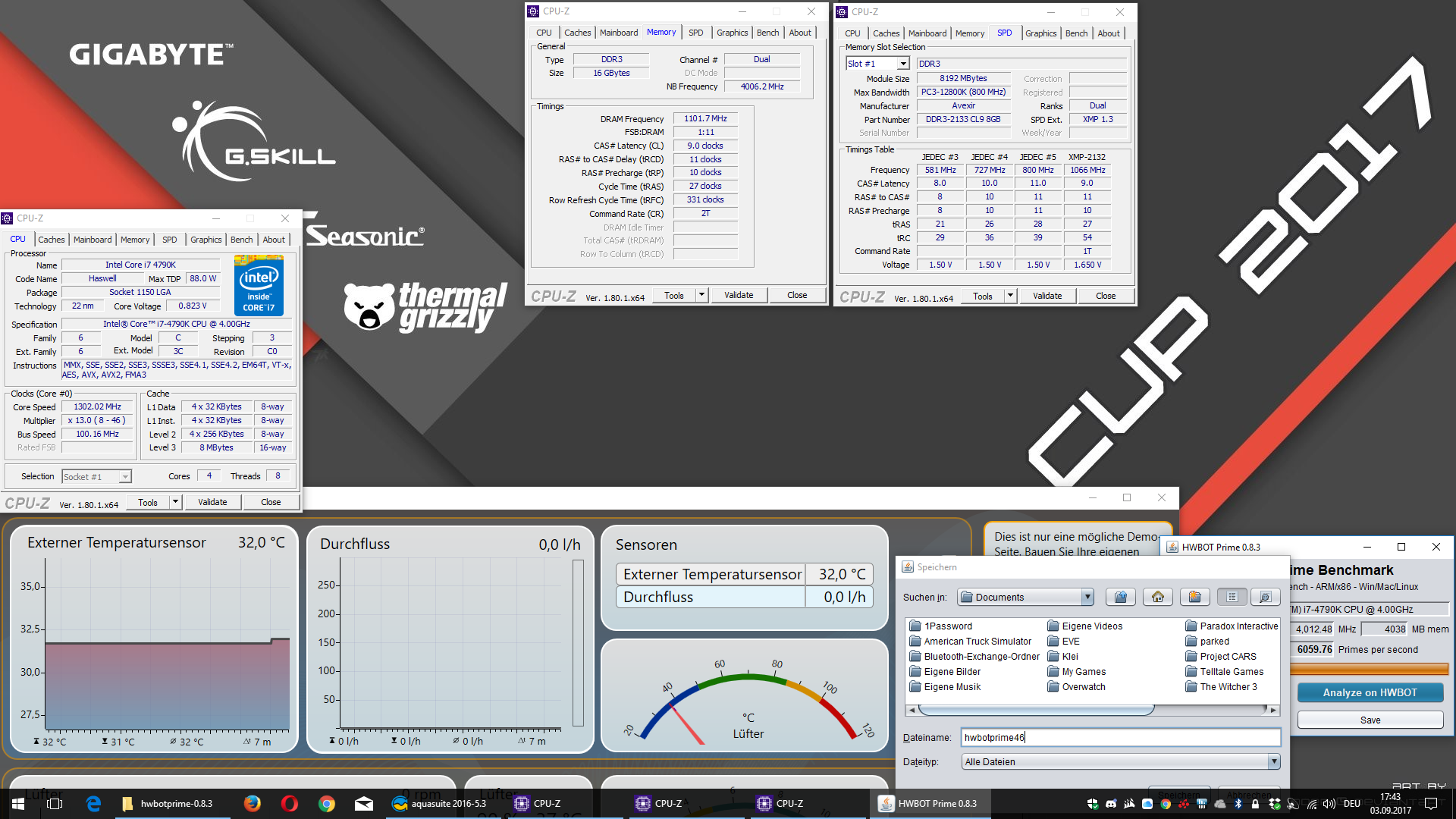Click the DRAM Frequency 1101.7 MHz value

point(705,118)
